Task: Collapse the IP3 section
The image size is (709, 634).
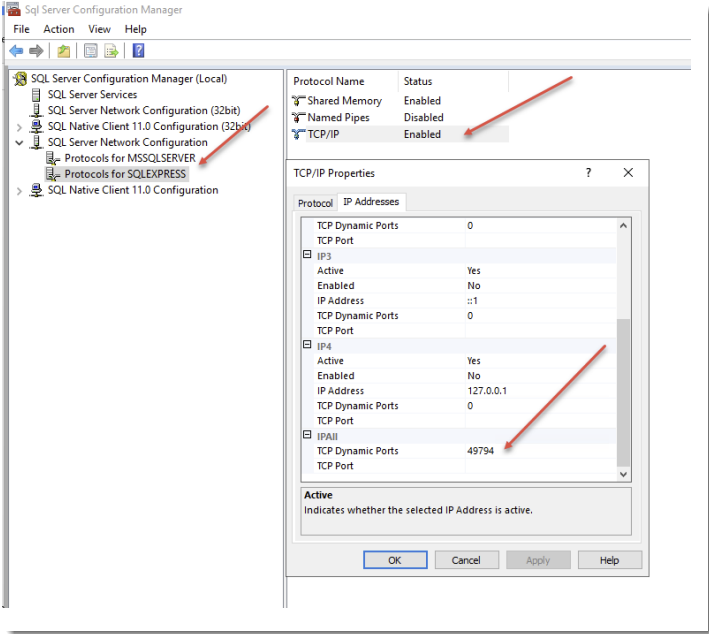Action: [307, 255]
